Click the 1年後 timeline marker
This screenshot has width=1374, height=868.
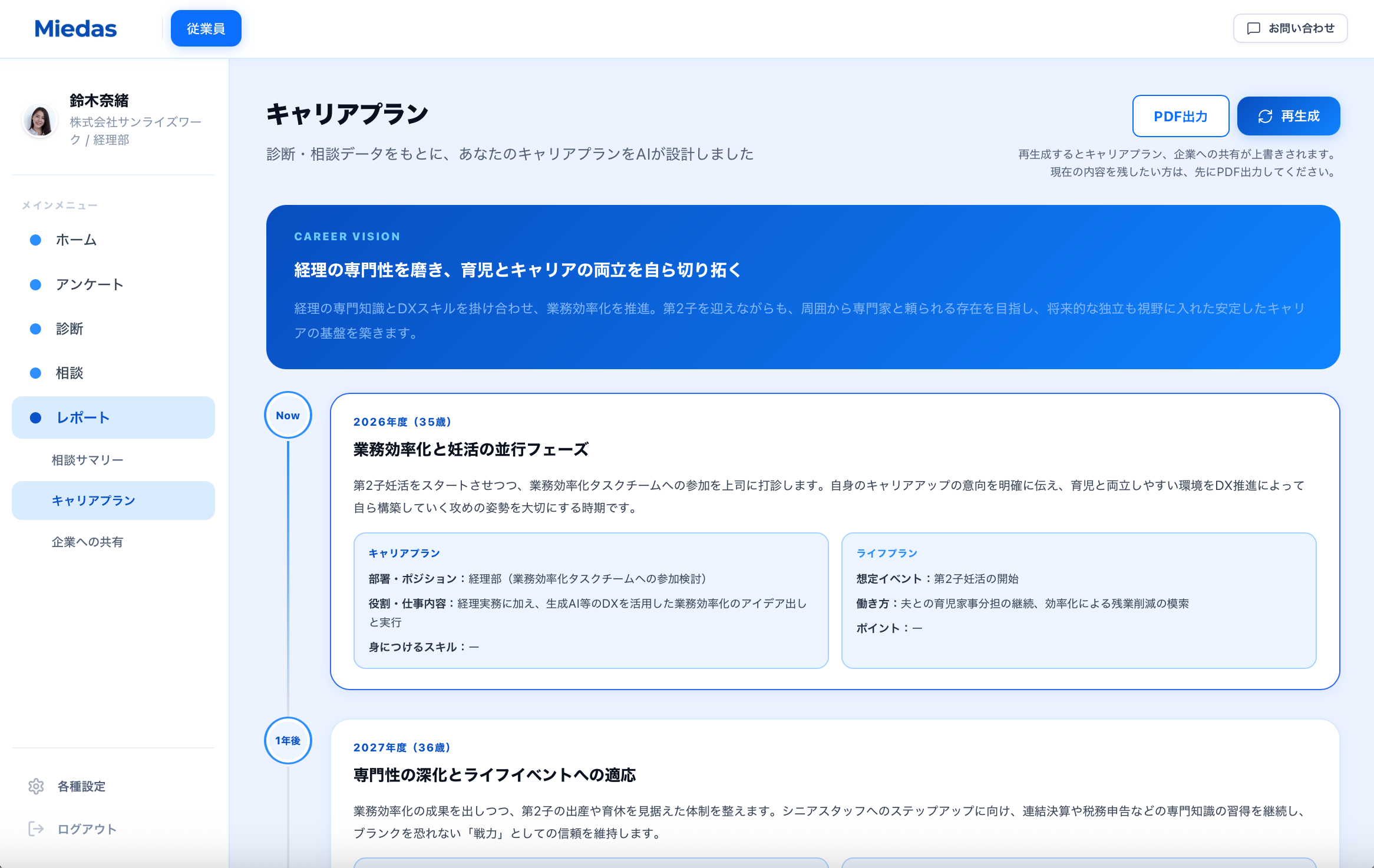tap(288, 741)
